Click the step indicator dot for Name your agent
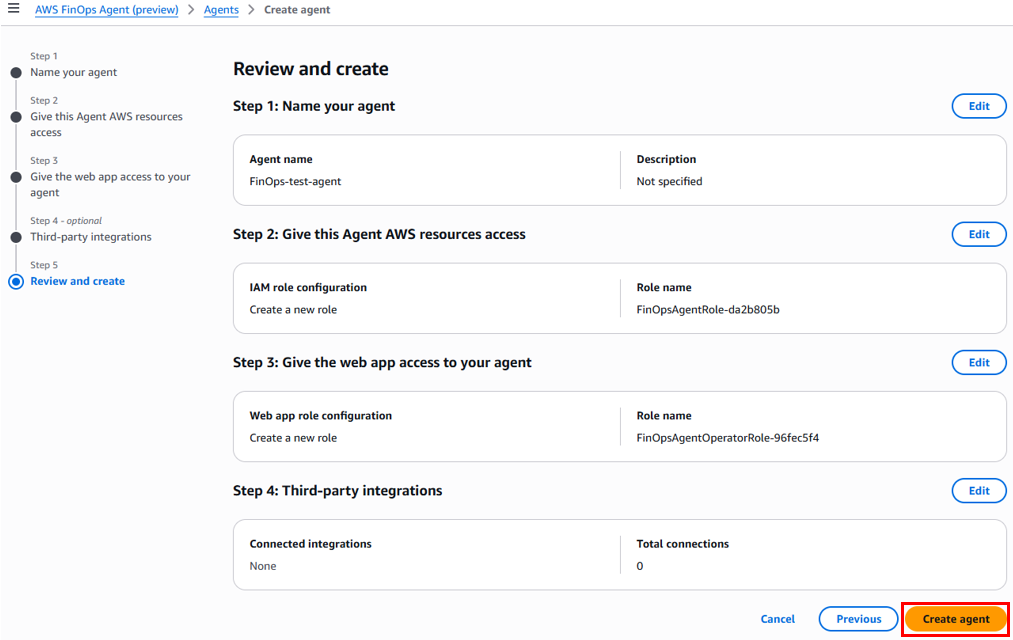This screenshot has width=1013, height=640. click(16, 73)
